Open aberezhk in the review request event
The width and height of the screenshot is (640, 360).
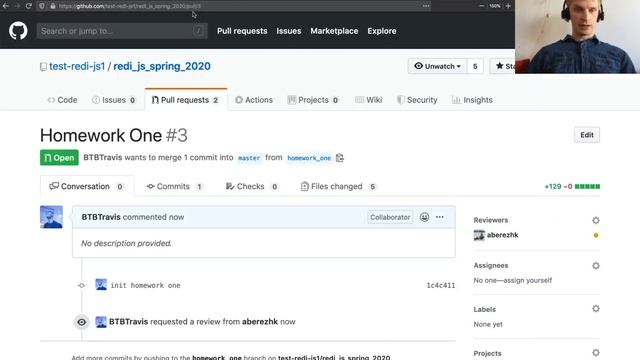click(260, 322)
